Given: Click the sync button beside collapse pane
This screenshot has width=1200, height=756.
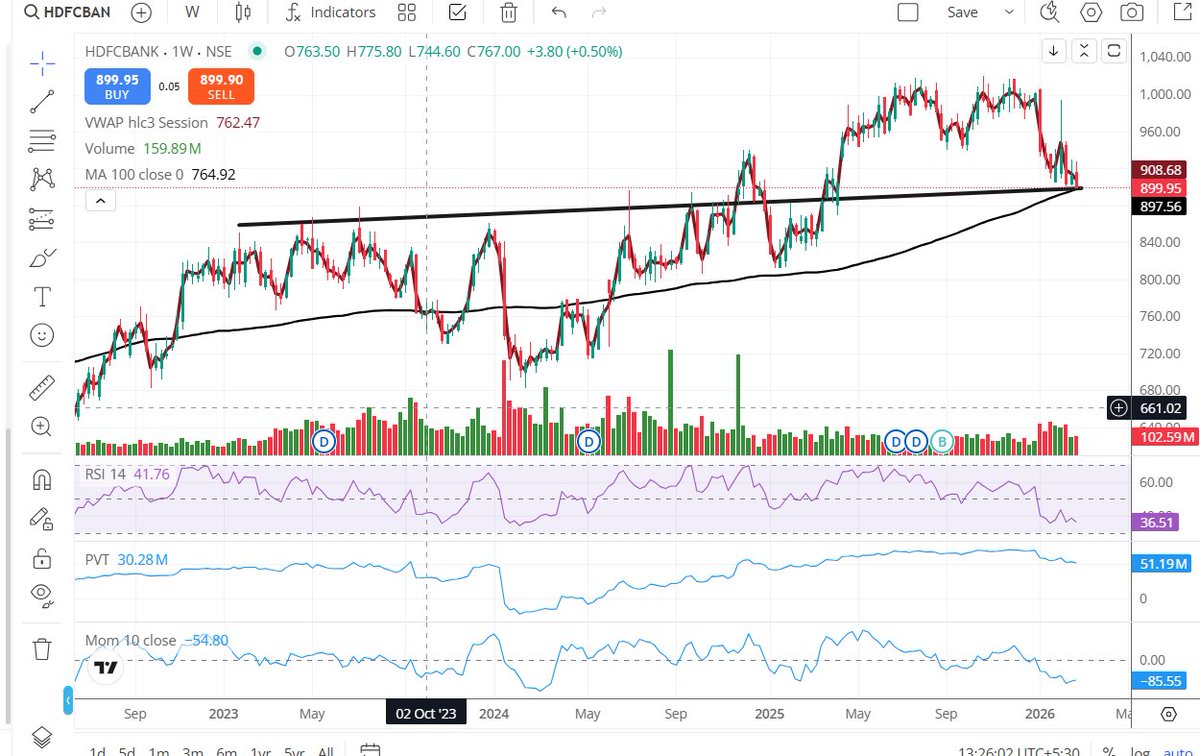Looking at the screenshot, I should [x=1114, y=50].
